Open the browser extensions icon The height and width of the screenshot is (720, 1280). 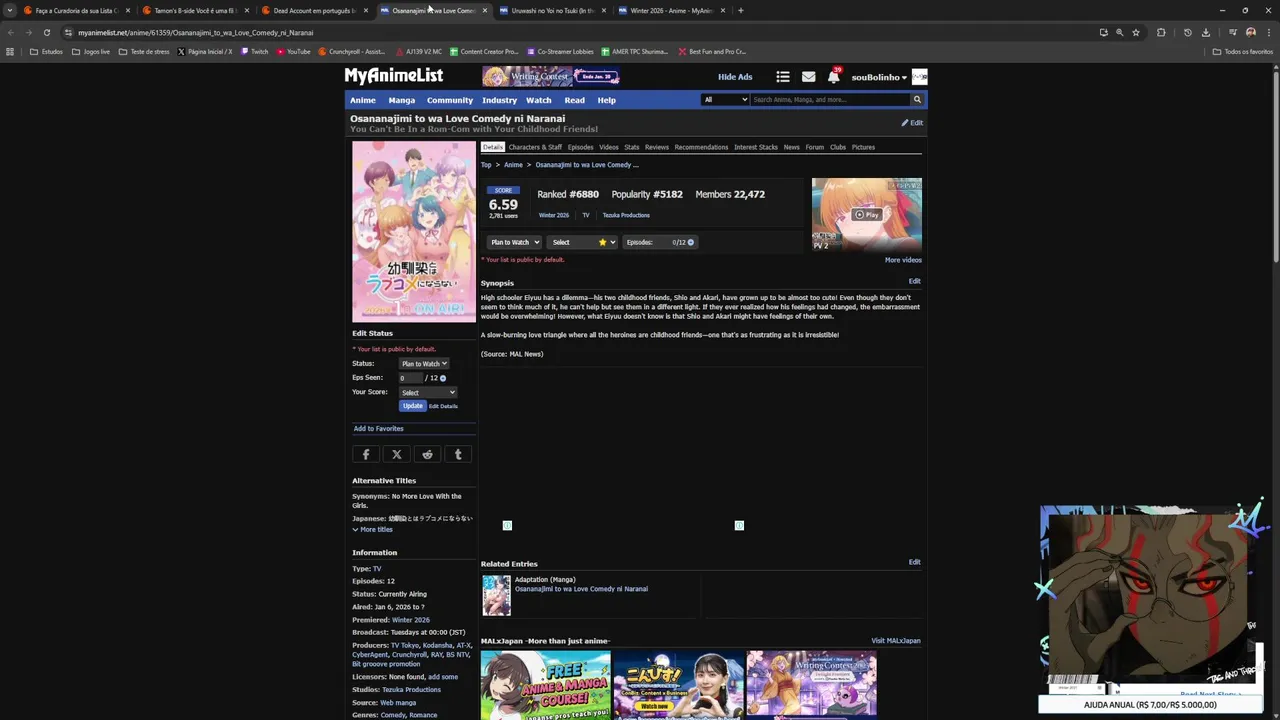point(1161,32)
